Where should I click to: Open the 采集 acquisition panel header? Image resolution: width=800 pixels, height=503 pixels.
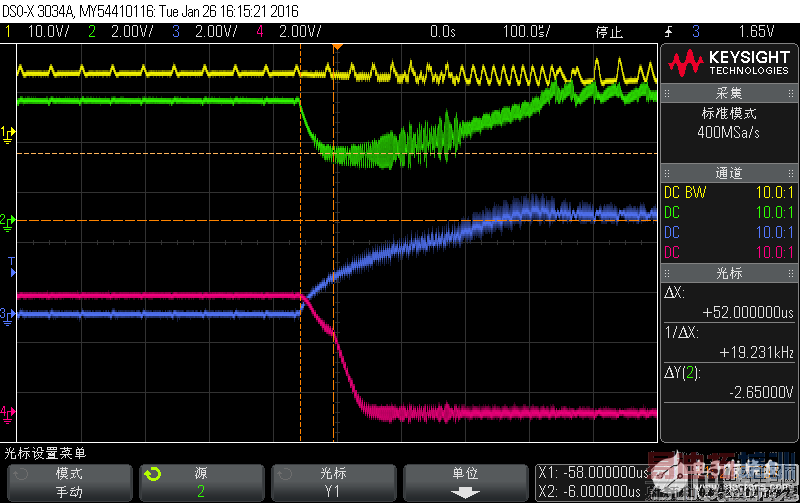[x=729, y=93]
